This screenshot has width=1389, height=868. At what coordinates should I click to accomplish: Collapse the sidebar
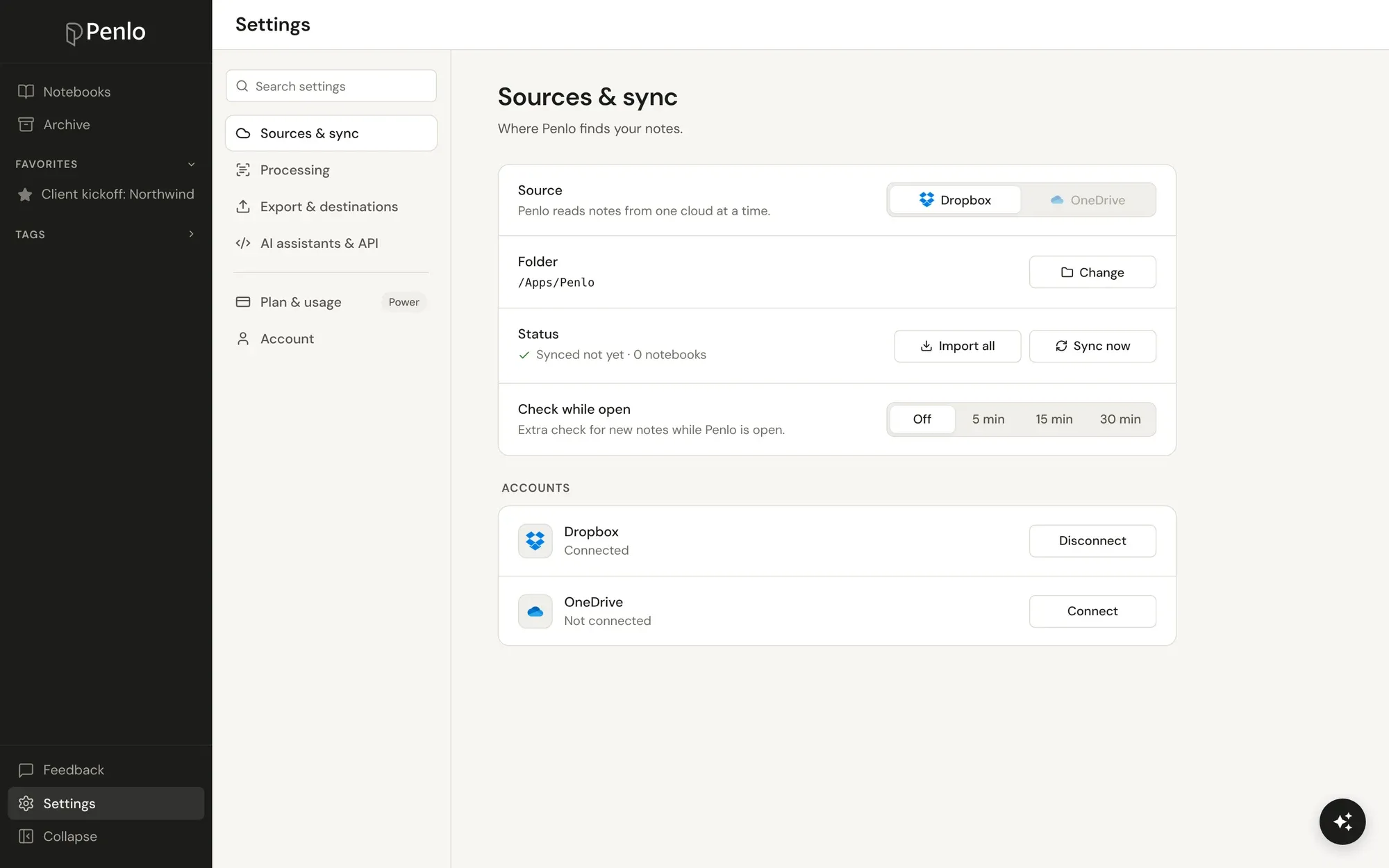point(106,837)
